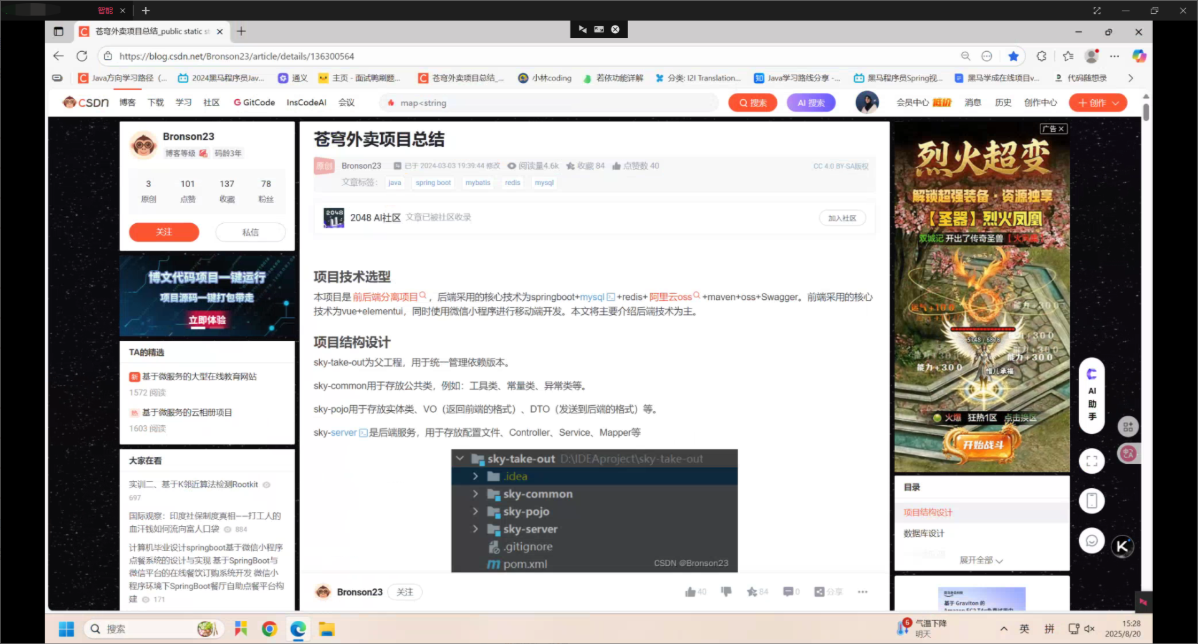Open the comment bubble icon in the sidebar

tap(1090, 540)
